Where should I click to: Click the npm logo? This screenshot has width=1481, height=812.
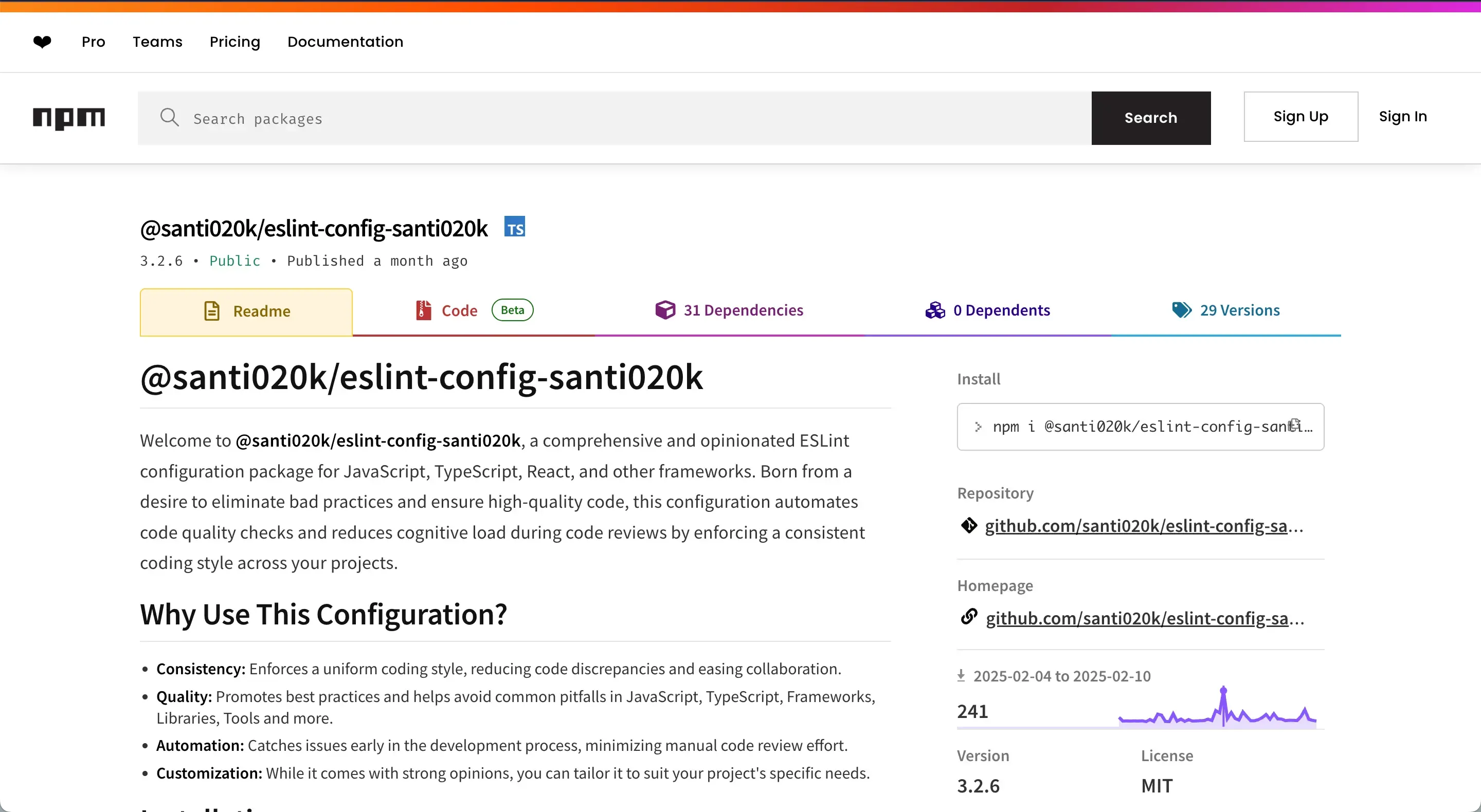(x=69, y=118)
